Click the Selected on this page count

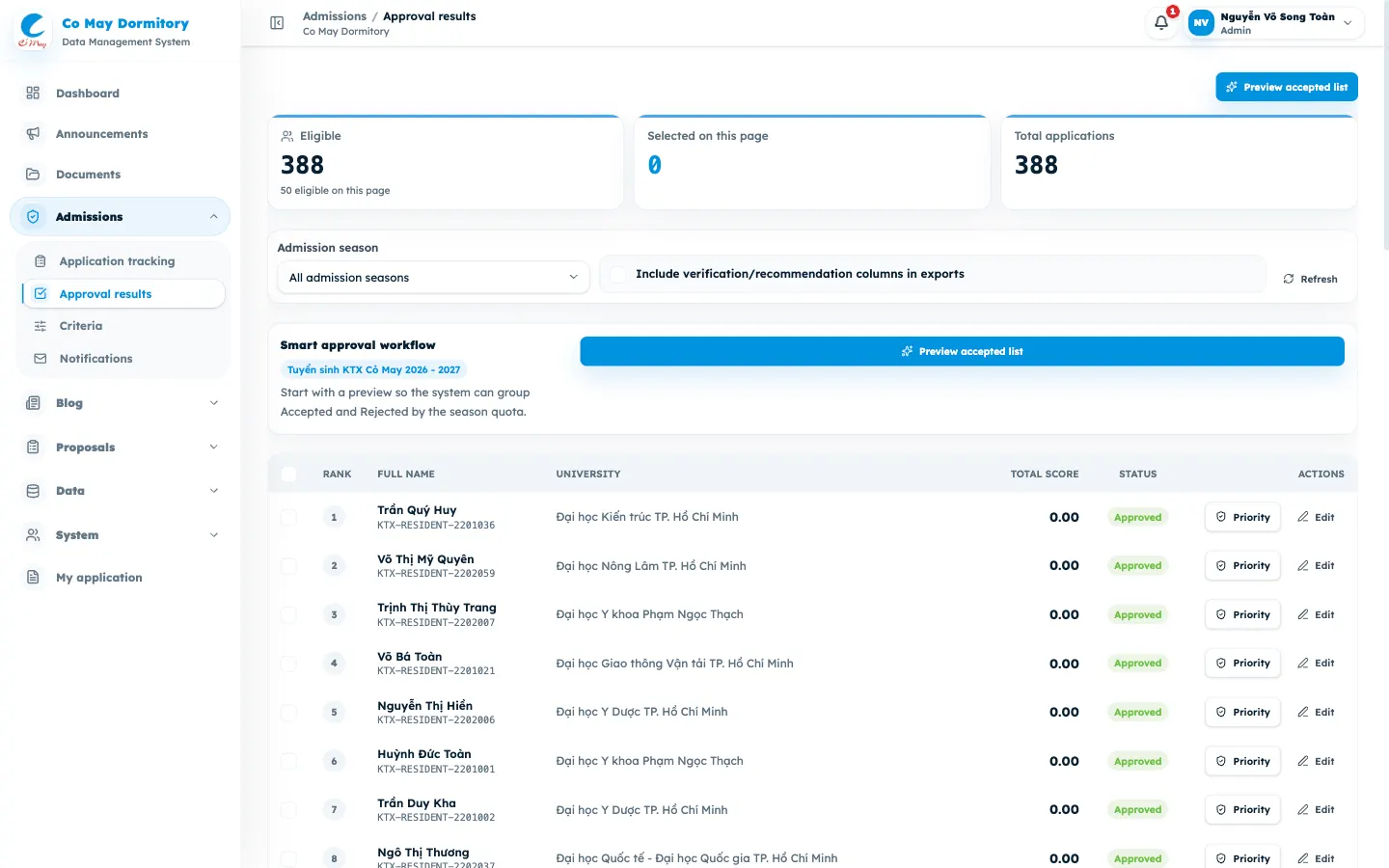point(655,165)
